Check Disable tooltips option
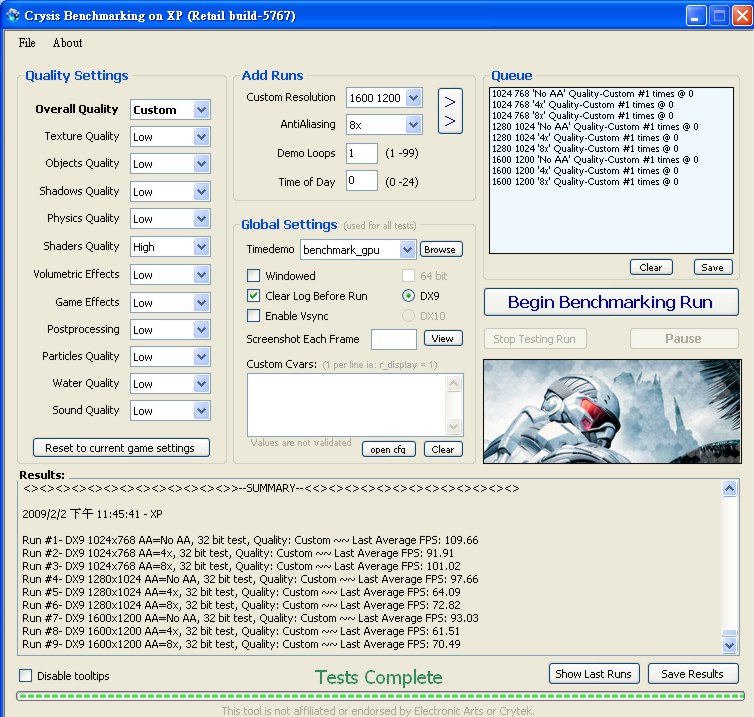The height and width of the screenshot is (717, 754). tap(25, 676)
